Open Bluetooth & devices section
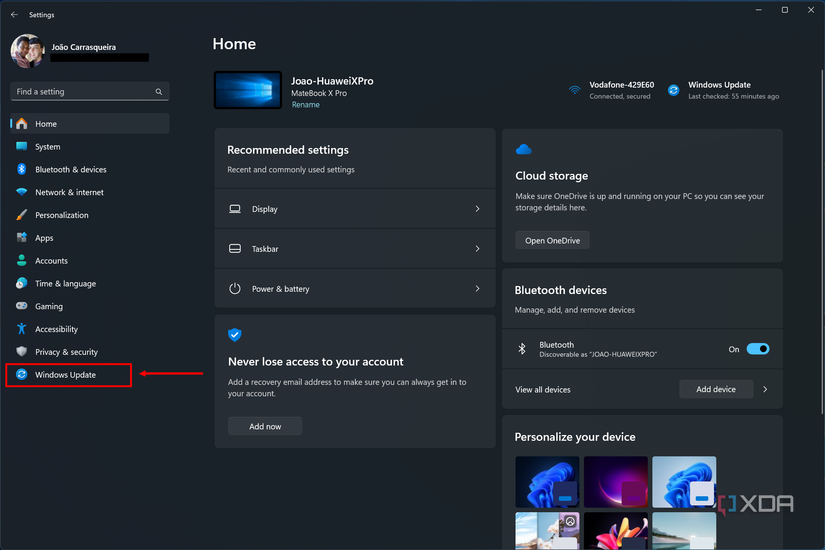Image resolution: width=825 pixels, height=550 pixels. pos(89,169)
